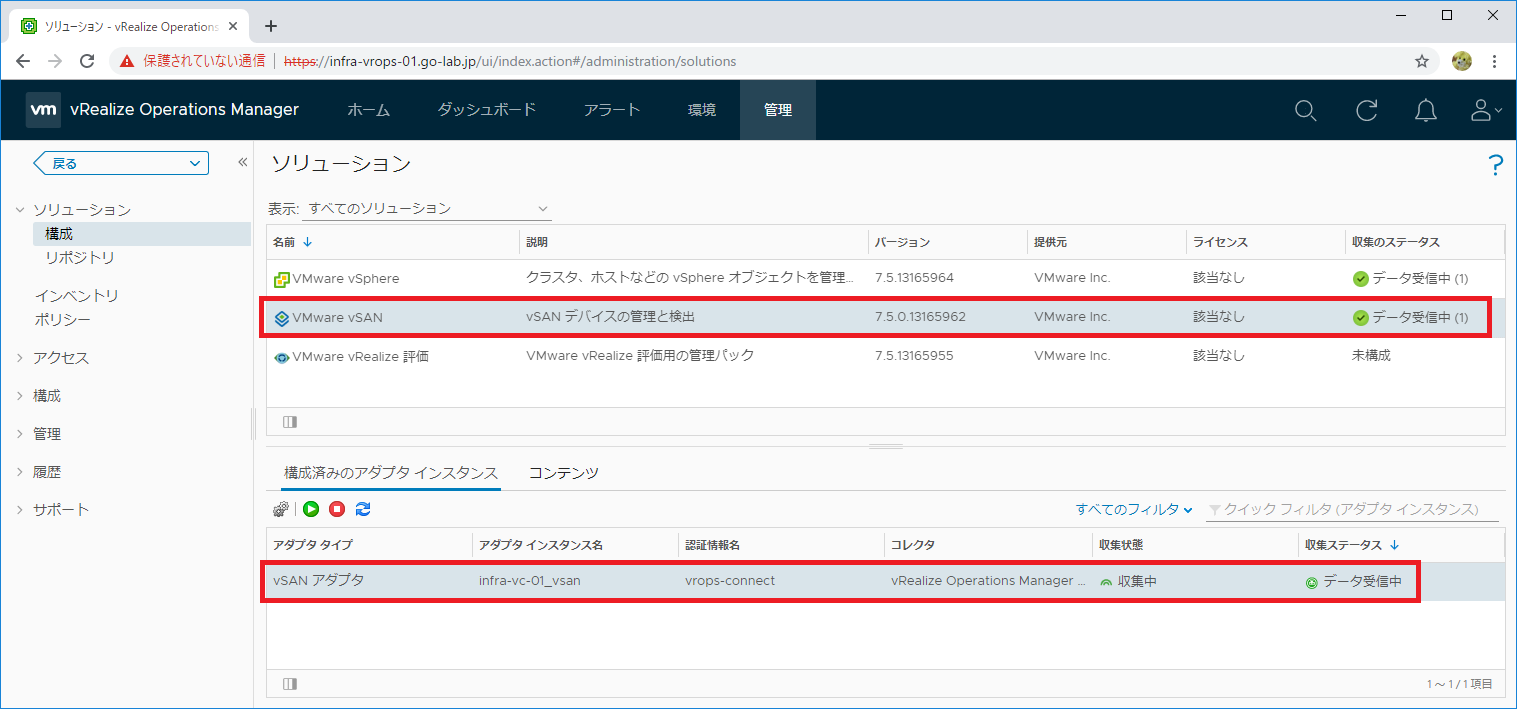Open ポリシー in the sidebar
This screenshot has width=1517, height=709.
[x=62, y=320]
